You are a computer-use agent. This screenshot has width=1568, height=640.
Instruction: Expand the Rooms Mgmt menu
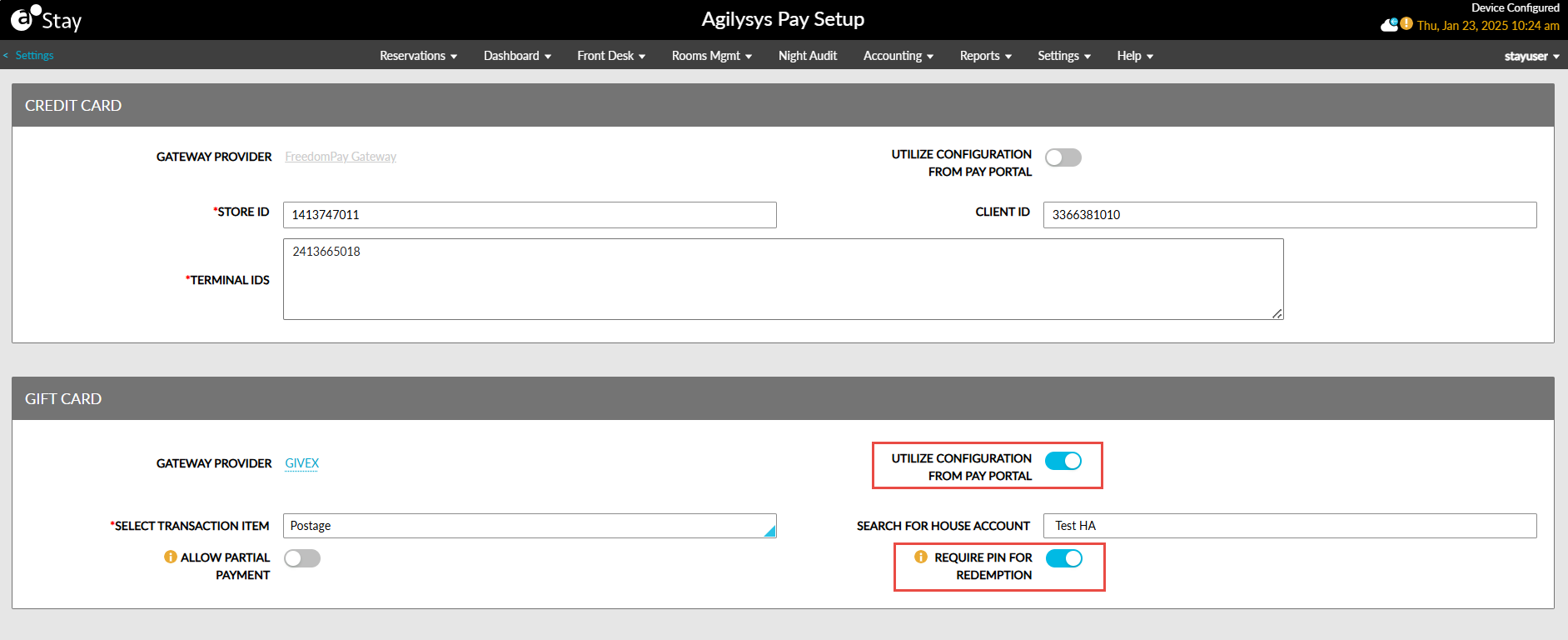712,56
